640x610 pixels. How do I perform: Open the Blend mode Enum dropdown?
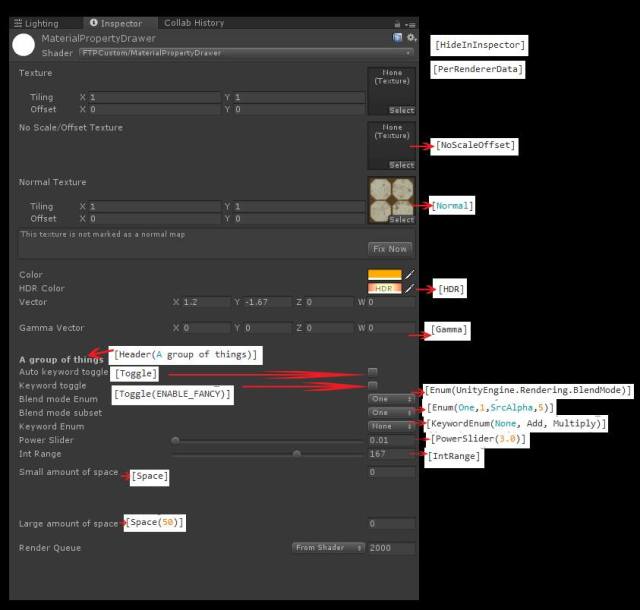(391, 398)
